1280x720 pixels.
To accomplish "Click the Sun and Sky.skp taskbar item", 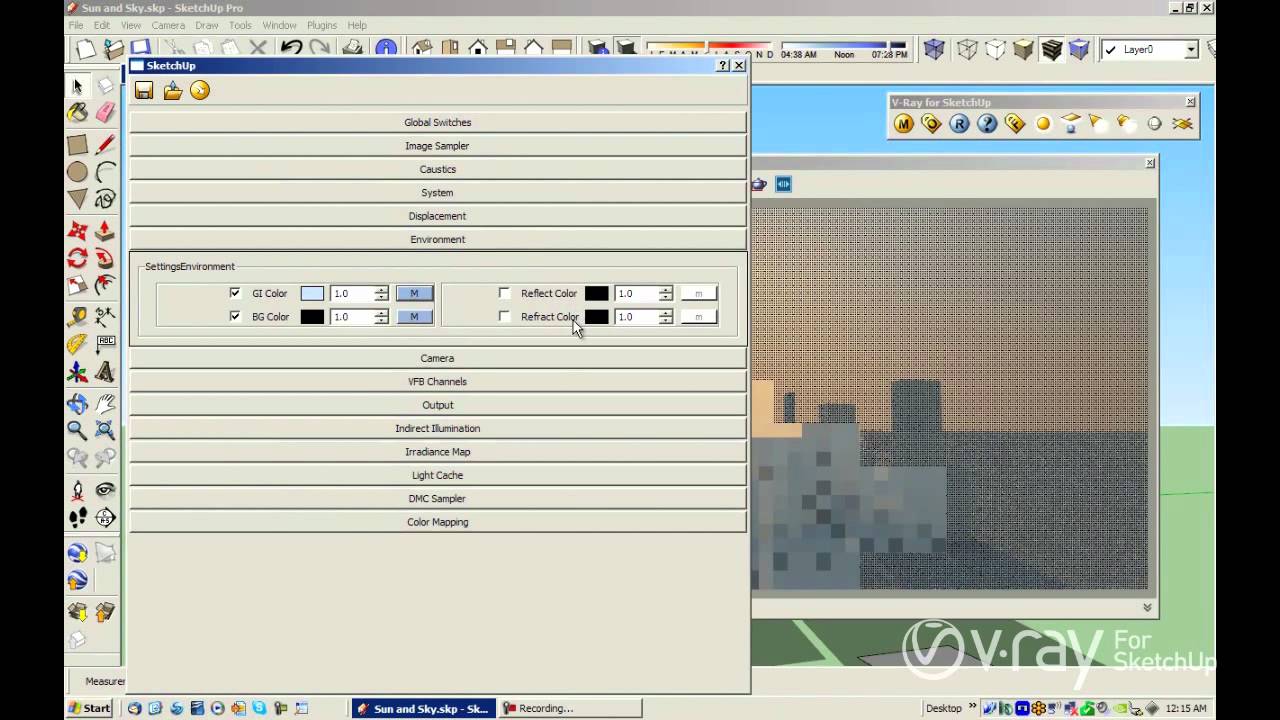I will [x=424, y=708].
